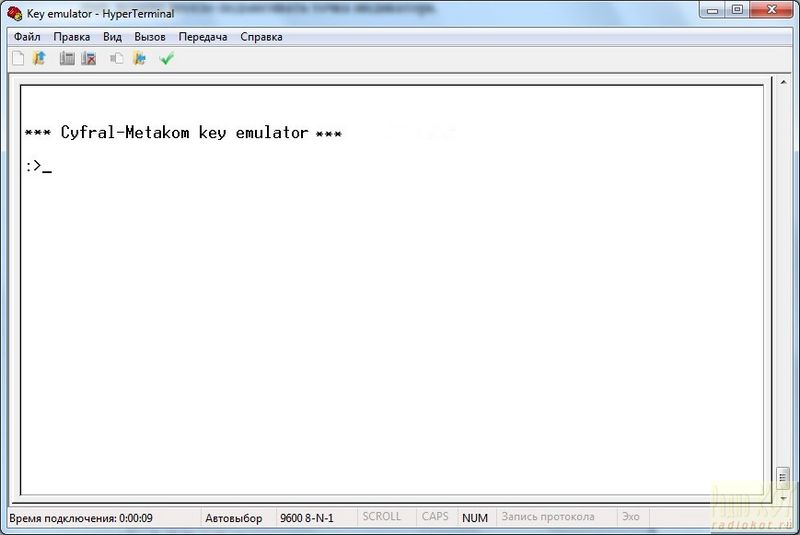Viewport: 800px width, 535px height.
Task: Click the SCROLL status indicator
Action: point(382,517)
